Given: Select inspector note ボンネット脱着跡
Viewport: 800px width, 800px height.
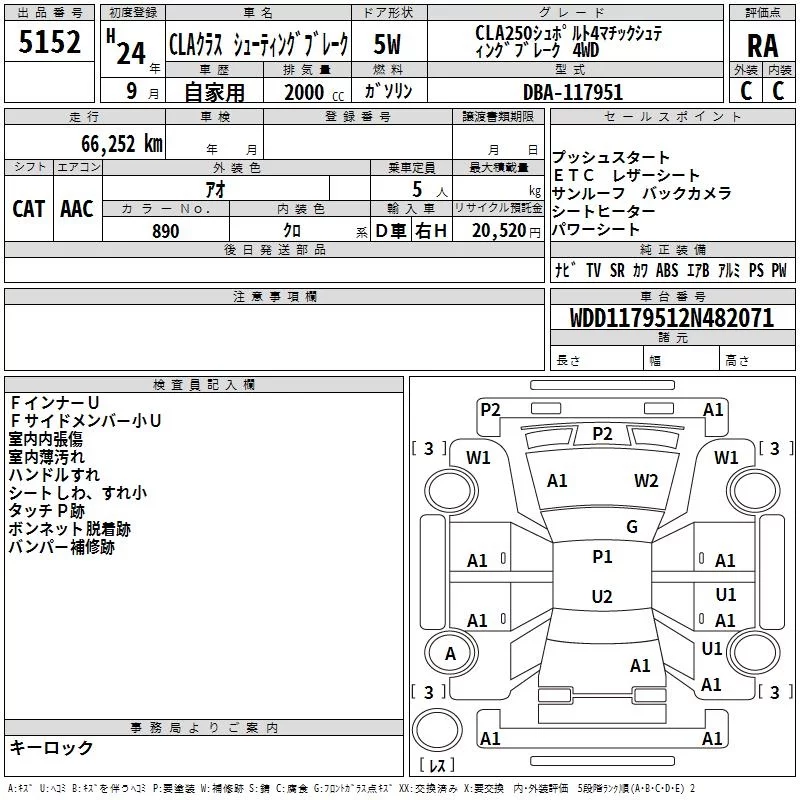Looking at the screenshot, I should [70, 529].
